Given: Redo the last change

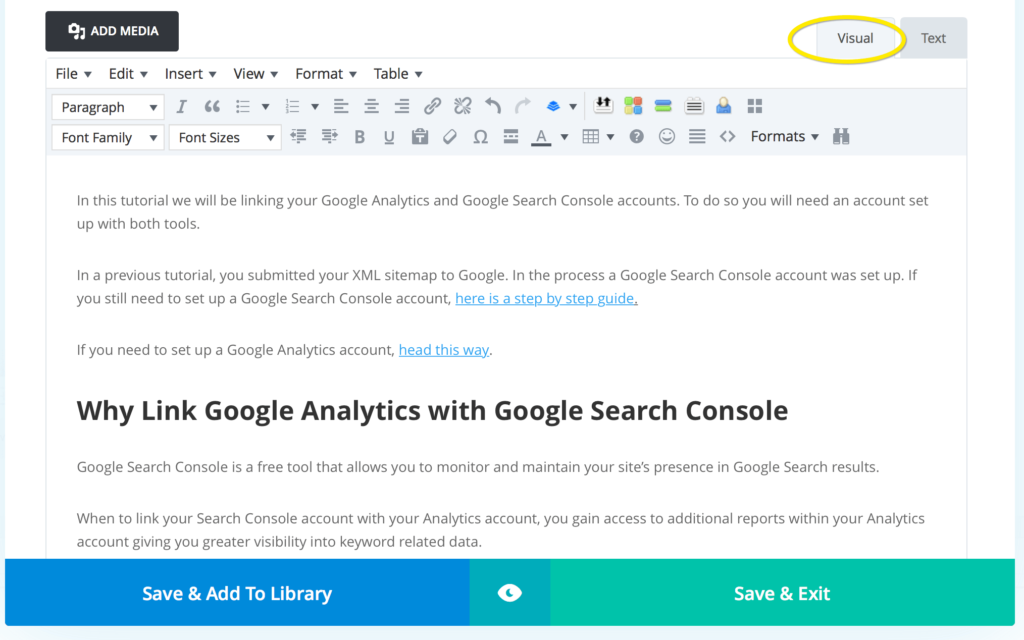Looking at the screenshot, I should (523, 106).
